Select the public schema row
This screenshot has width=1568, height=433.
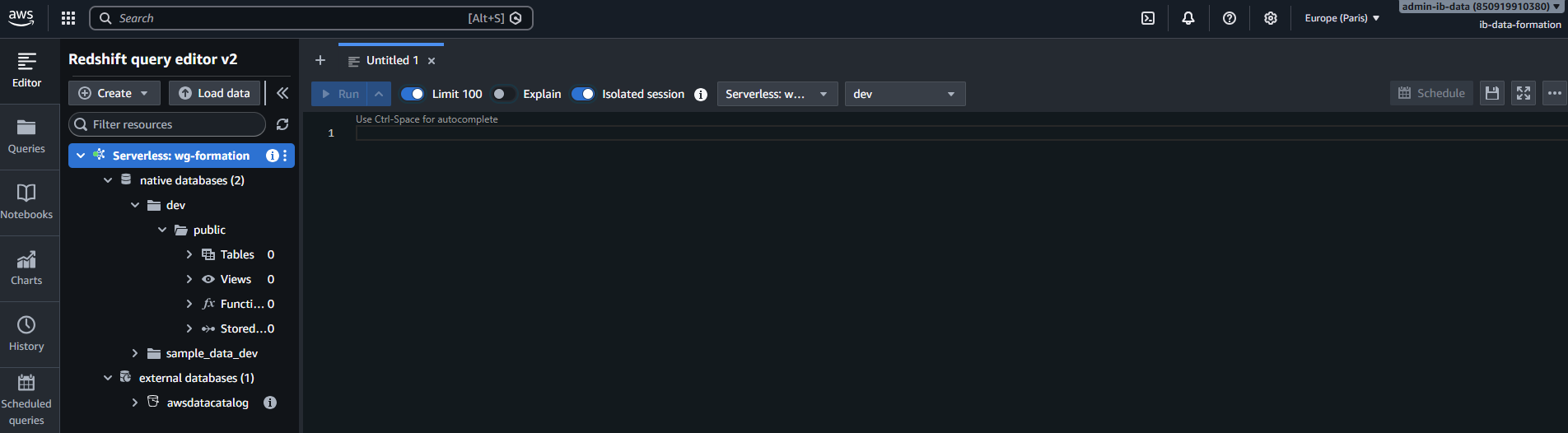tap(181, 230)
